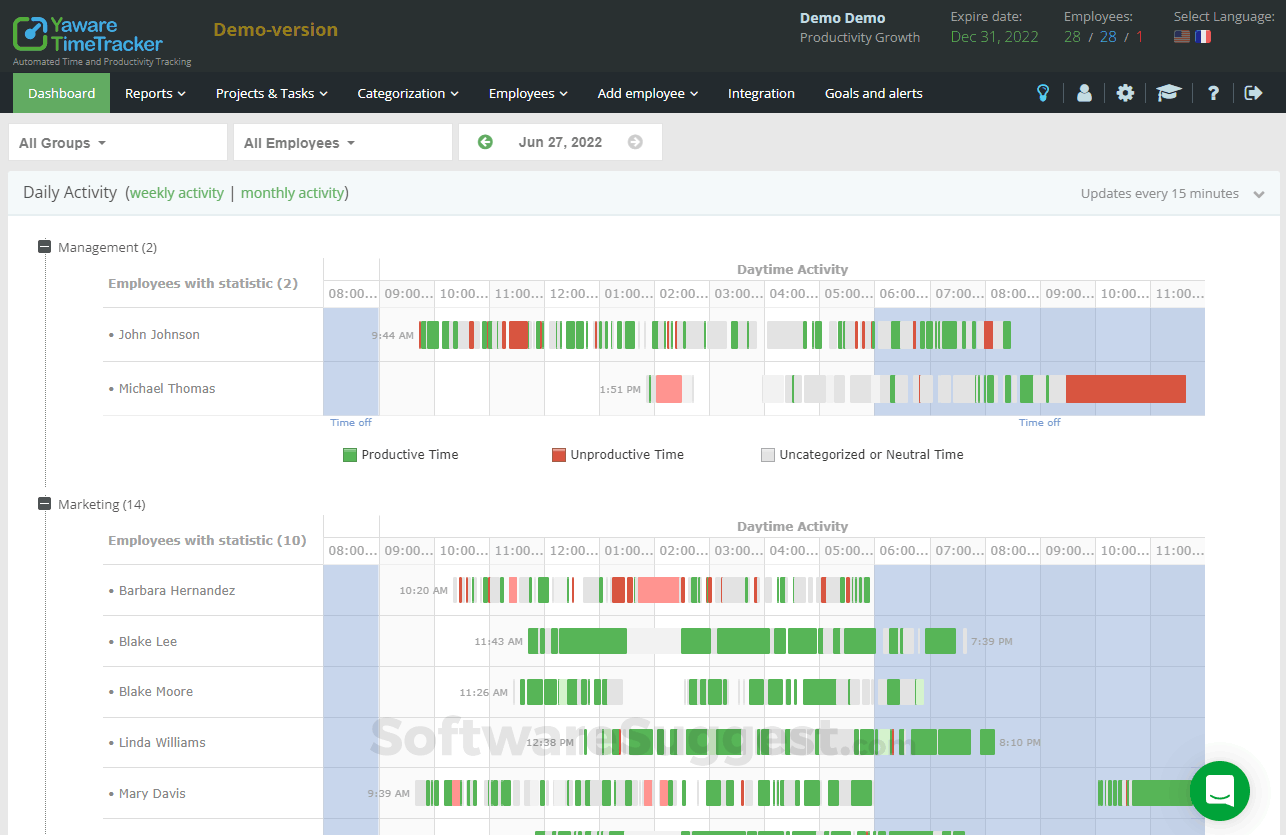
Task: Expand the Updates every 15 minutes chevron
Action: coord(1259,194)
